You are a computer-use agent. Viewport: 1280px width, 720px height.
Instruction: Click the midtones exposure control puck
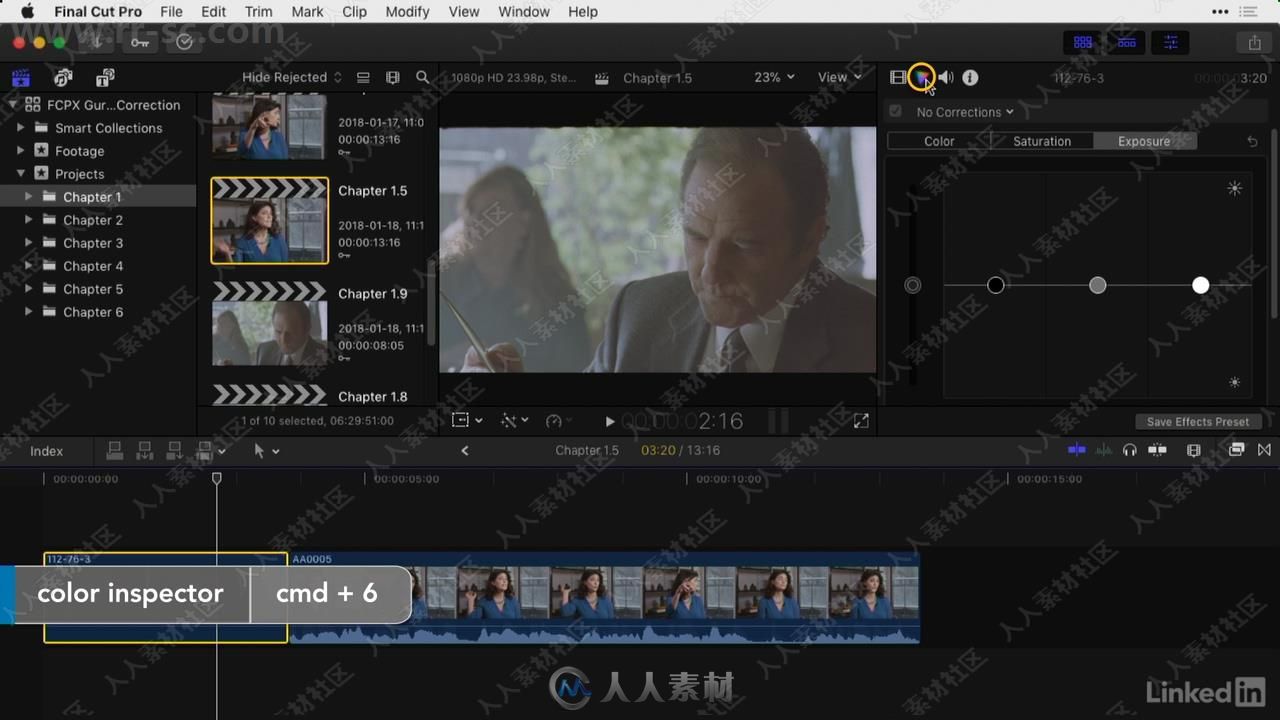coord(1098,285)
